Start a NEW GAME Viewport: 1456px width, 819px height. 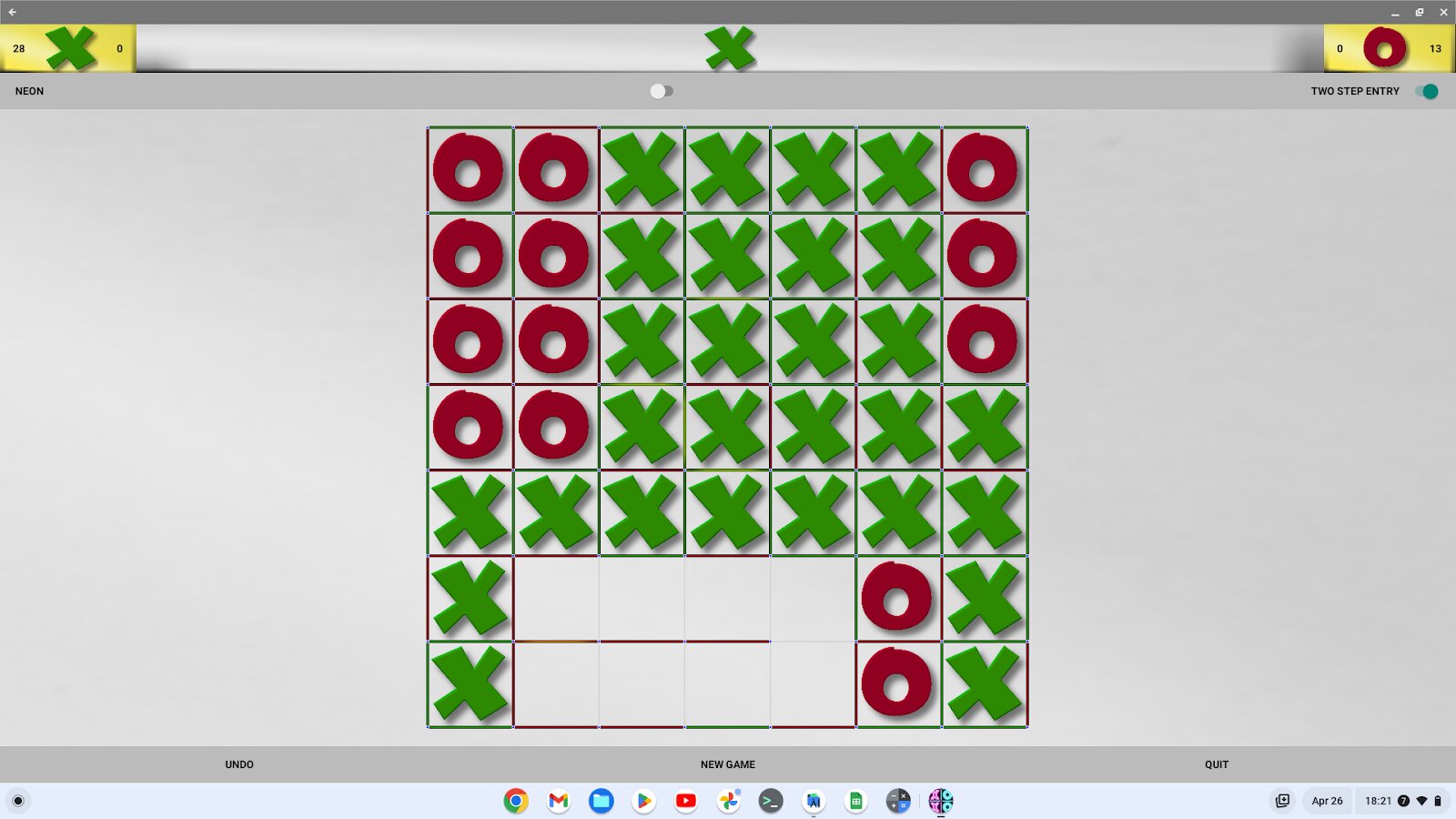[727, 764]
